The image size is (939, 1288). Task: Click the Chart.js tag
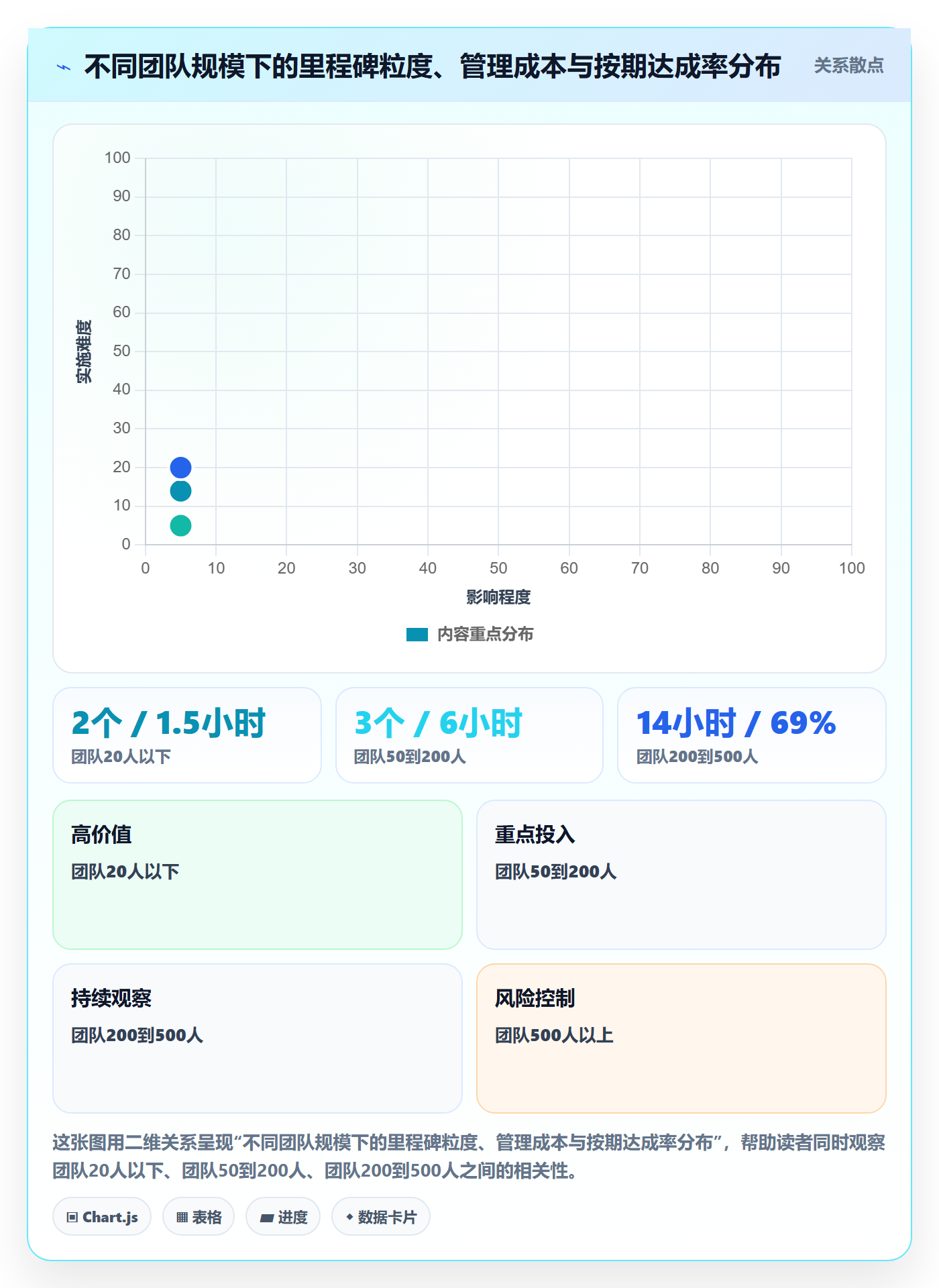pos(102,1217)
